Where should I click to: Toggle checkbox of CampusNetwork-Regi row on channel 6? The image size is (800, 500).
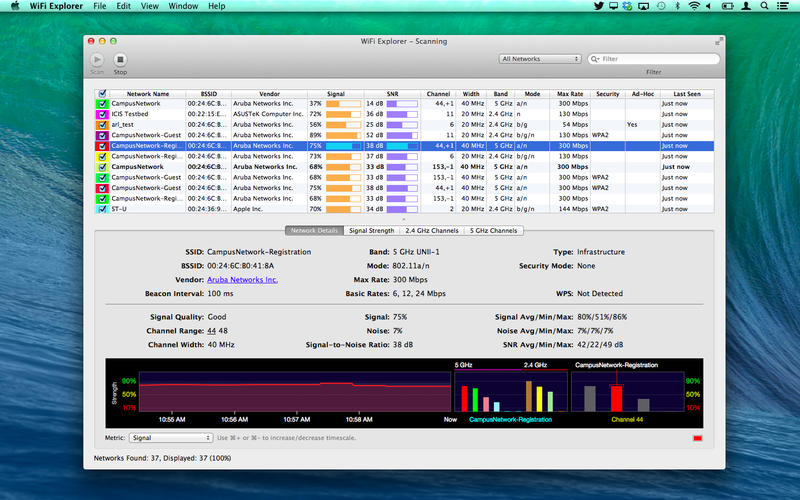click(x=102, y=156)
